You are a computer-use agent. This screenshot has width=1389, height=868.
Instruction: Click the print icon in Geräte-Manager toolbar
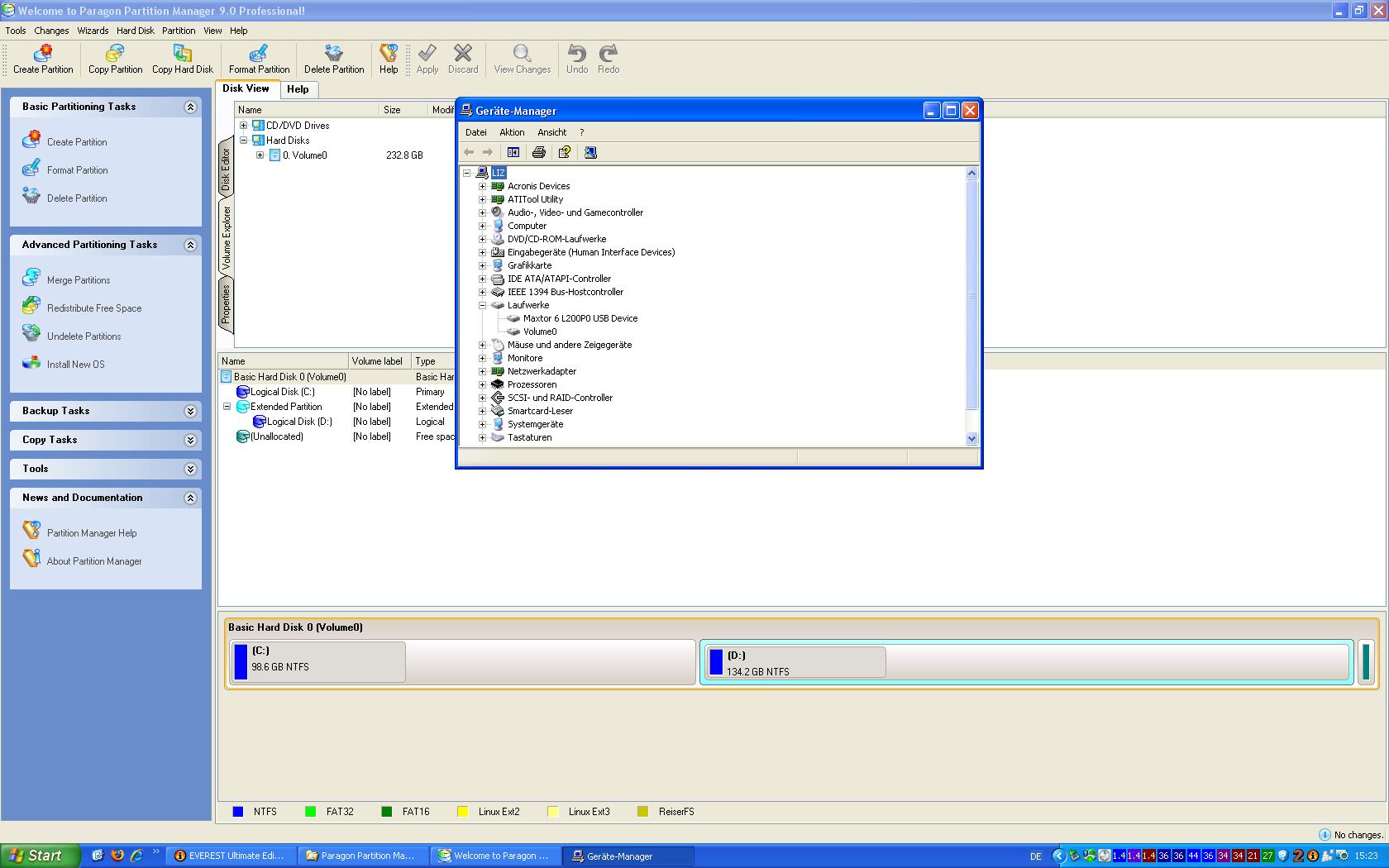click(539, 152)
